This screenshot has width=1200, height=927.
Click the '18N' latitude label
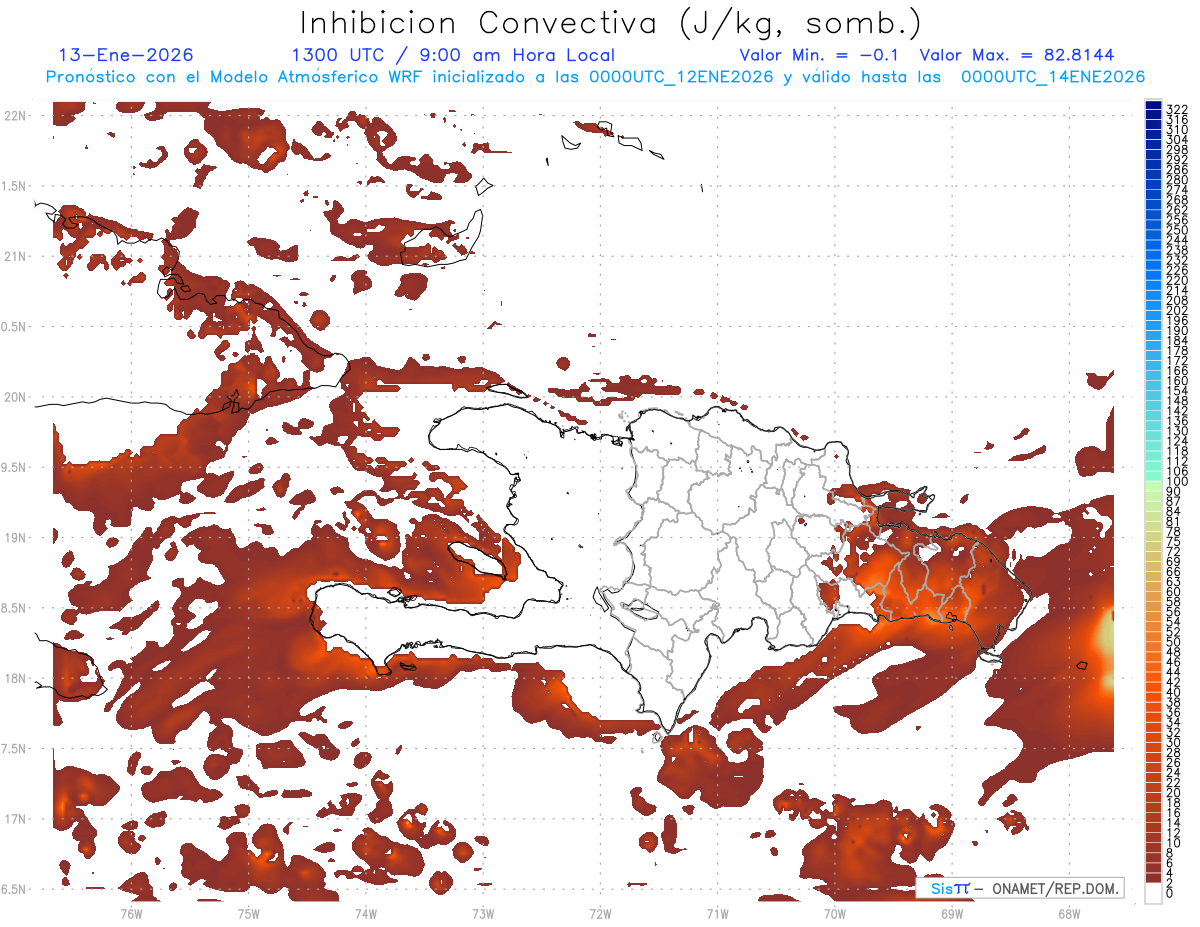coord(16,678)
